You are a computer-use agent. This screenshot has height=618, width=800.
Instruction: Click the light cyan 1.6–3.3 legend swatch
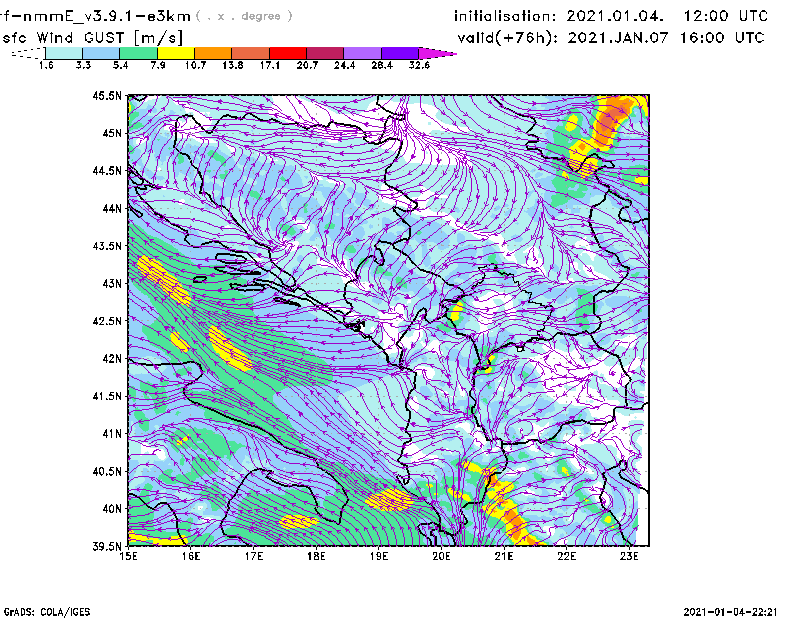pos(64,53)
